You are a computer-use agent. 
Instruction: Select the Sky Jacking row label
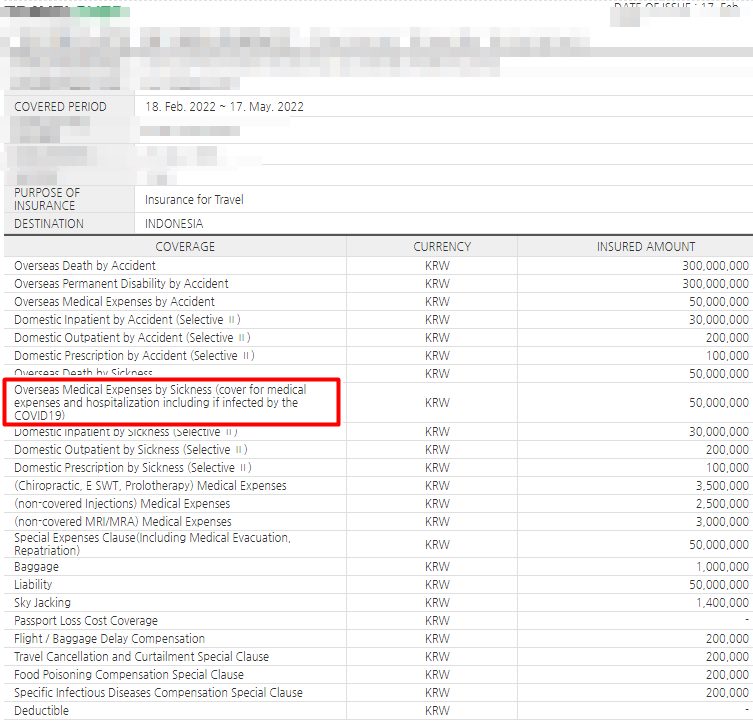(x=42, y=602)
